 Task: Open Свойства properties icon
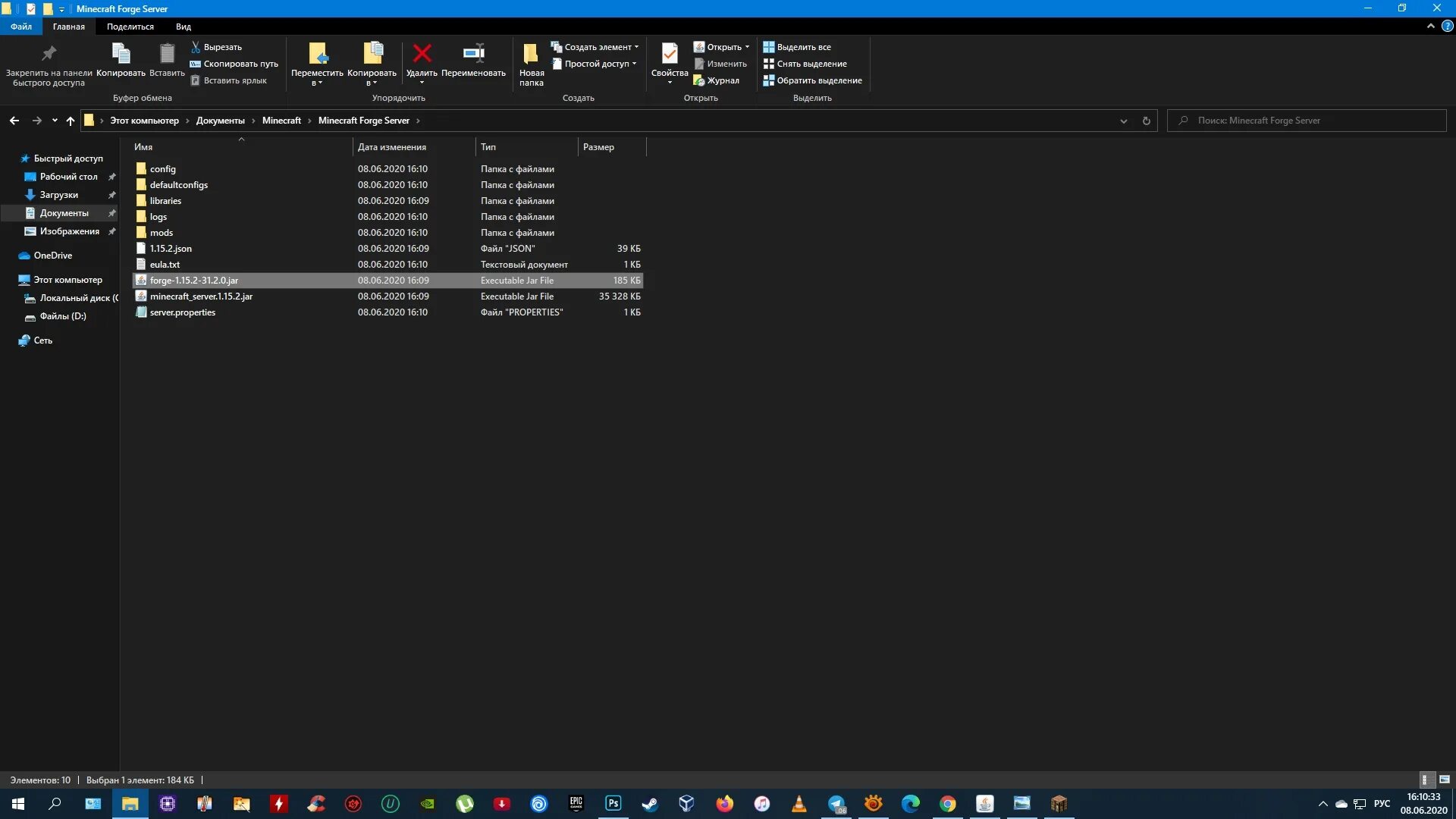(670, 54)
